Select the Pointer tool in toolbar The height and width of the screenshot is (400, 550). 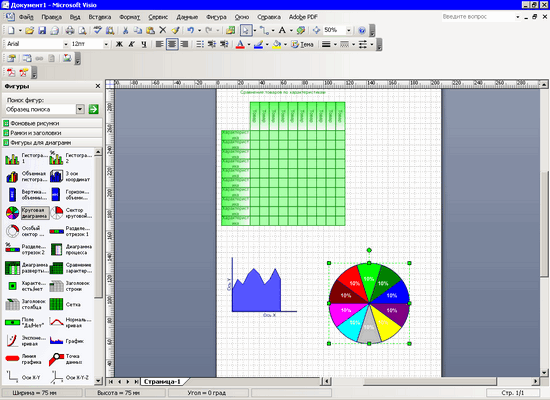246,31
